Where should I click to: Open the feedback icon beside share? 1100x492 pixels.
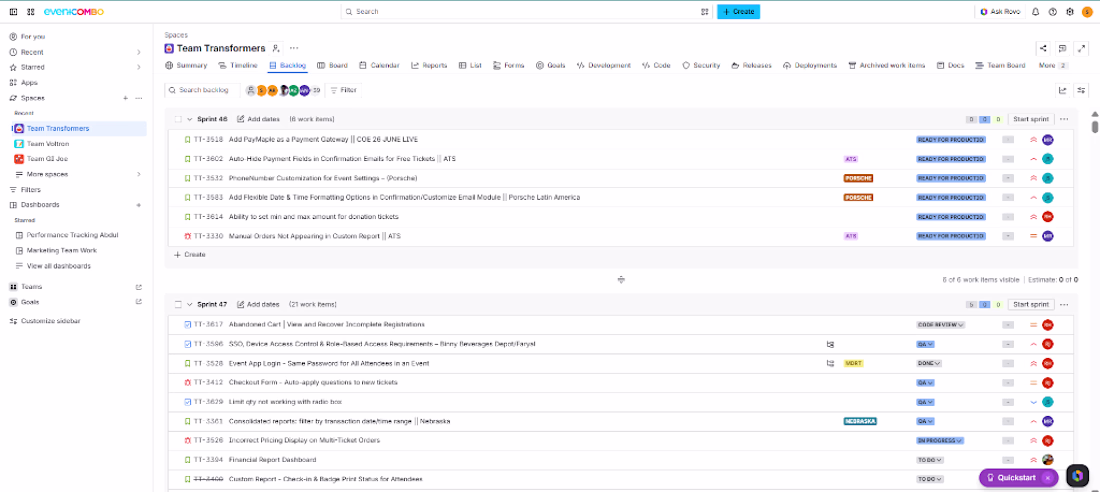pos(1062,48)
